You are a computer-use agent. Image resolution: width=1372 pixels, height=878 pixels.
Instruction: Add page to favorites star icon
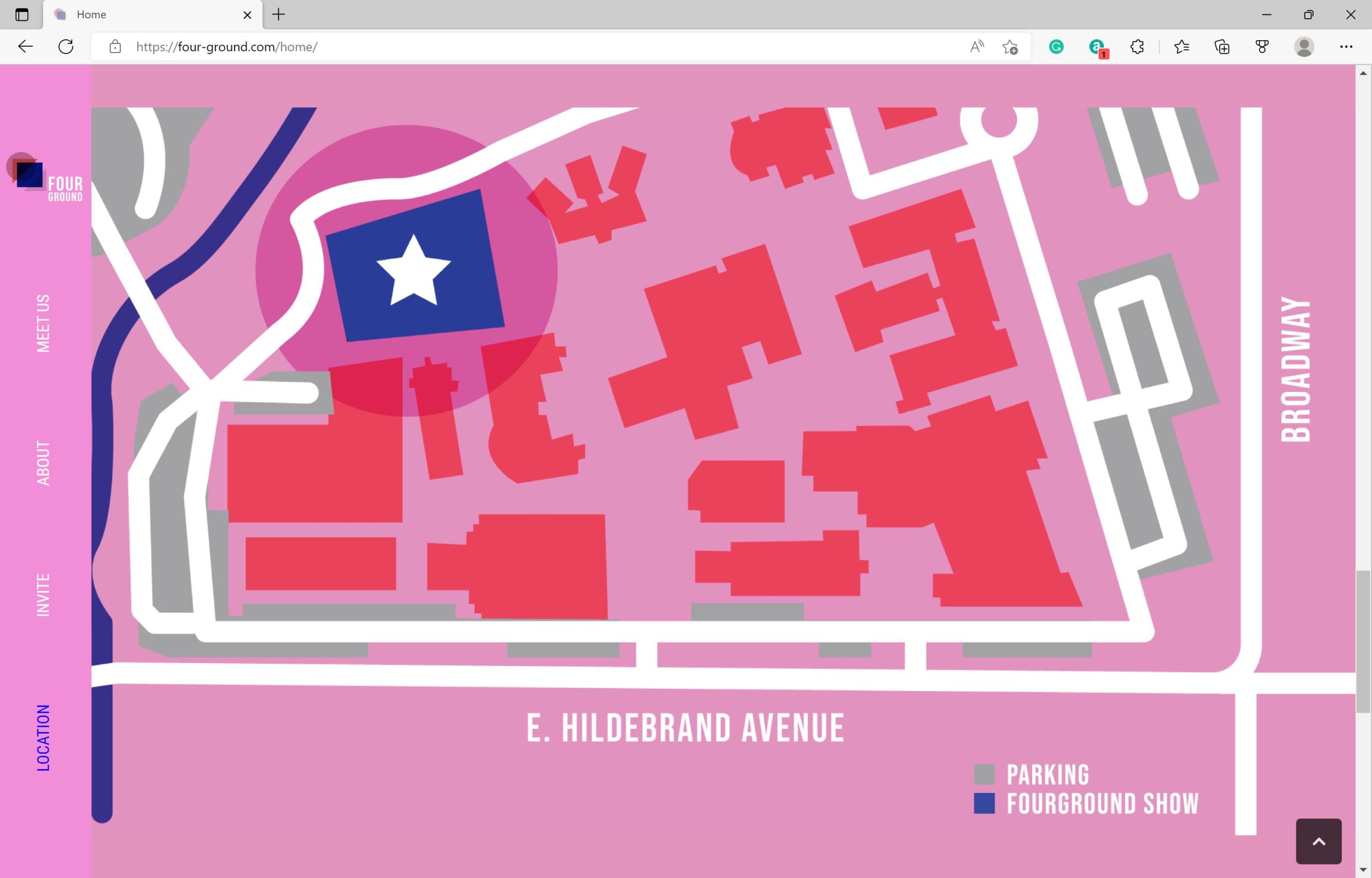tap(1010, 47)
